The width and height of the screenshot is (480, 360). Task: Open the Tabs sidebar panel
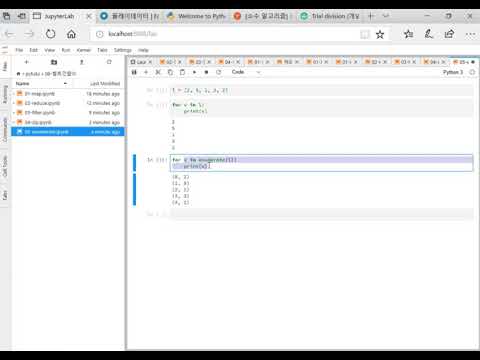[x=5, y=195]
